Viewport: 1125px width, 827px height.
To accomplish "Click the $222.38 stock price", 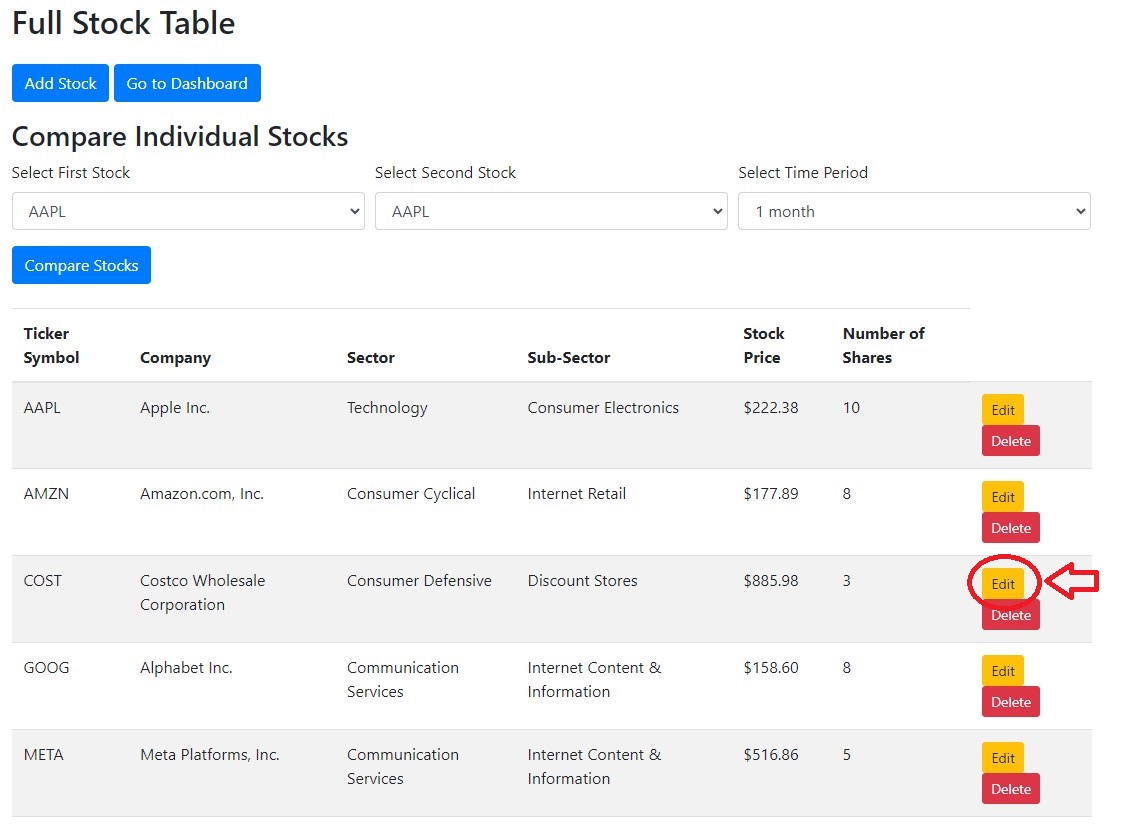I will (x=771, y=407).
